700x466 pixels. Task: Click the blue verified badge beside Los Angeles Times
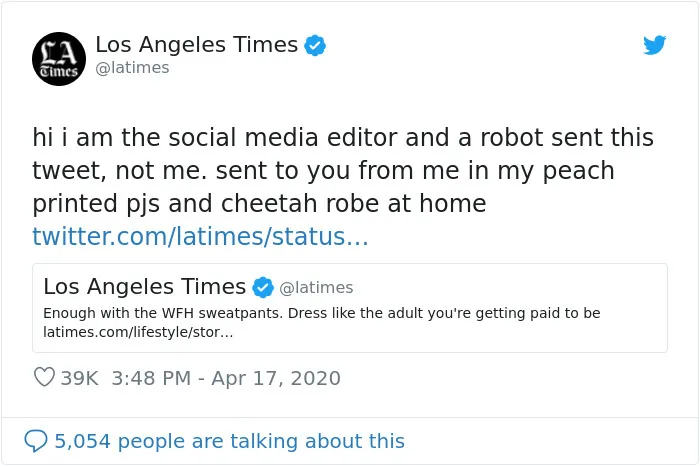pyautogui.click(x=315, y=45)
